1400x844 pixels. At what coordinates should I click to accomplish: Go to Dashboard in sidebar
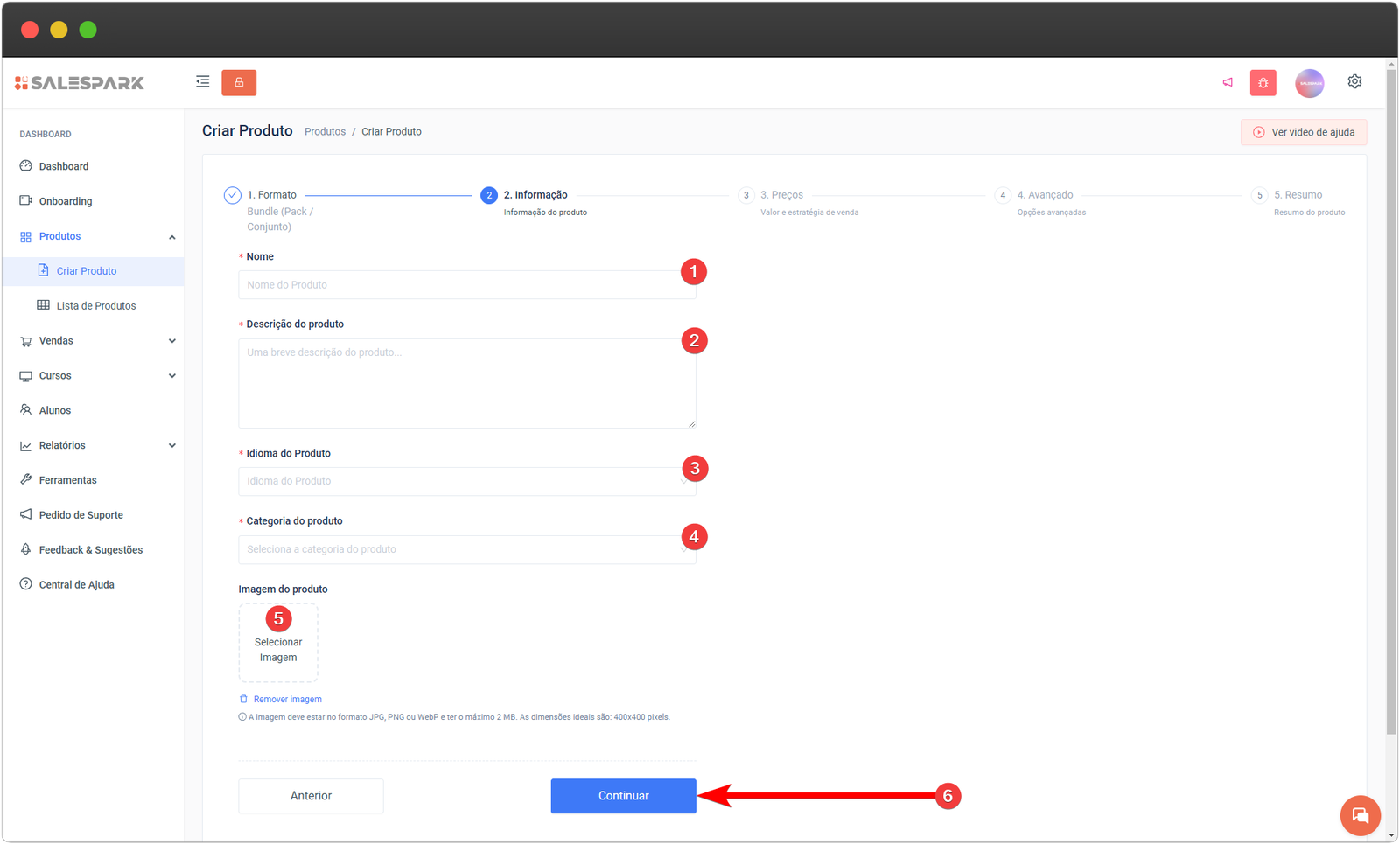[x=64, y=166]
